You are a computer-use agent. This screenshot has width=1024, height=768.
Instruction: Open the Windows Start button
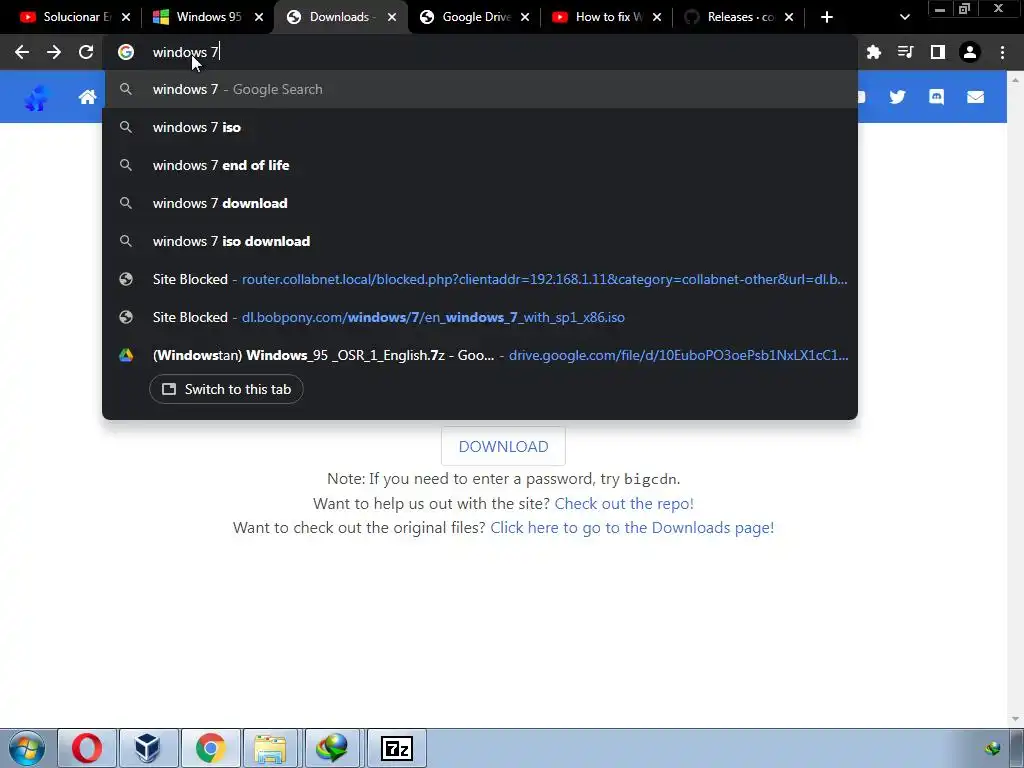[27, 748]
